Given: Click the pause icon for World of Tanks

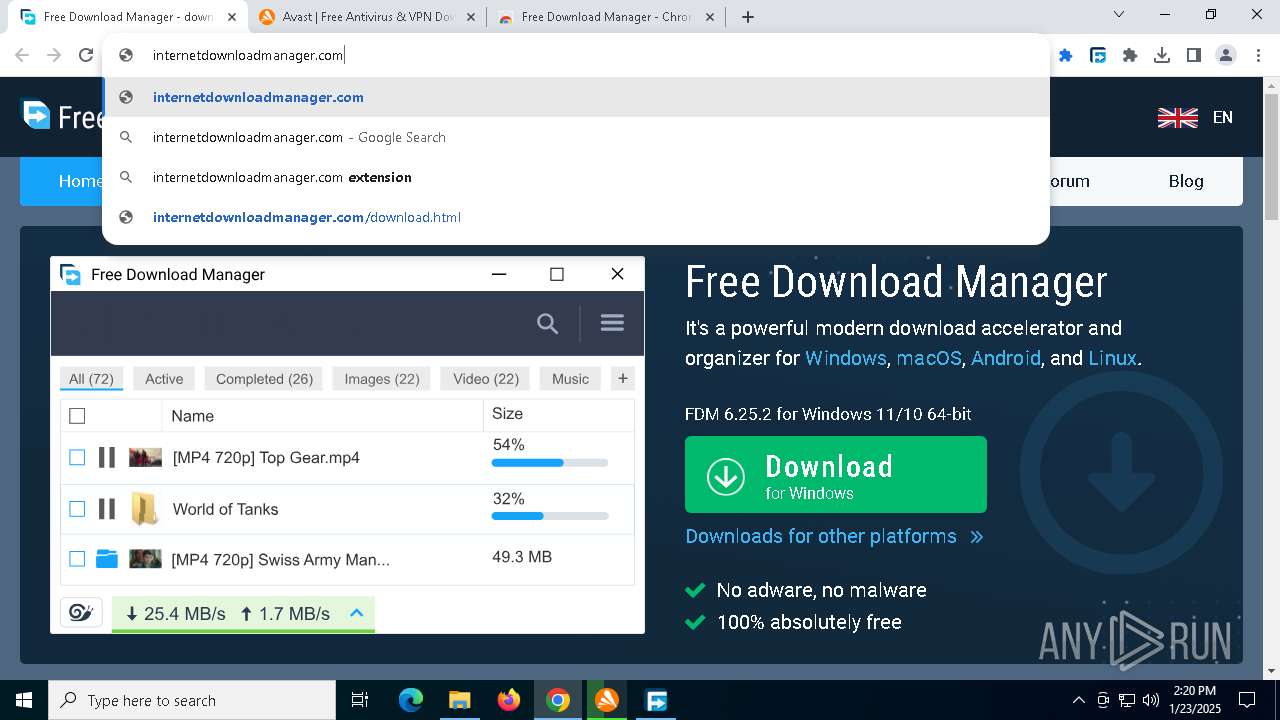Looking at the screenshot, I should click(106, 509).
